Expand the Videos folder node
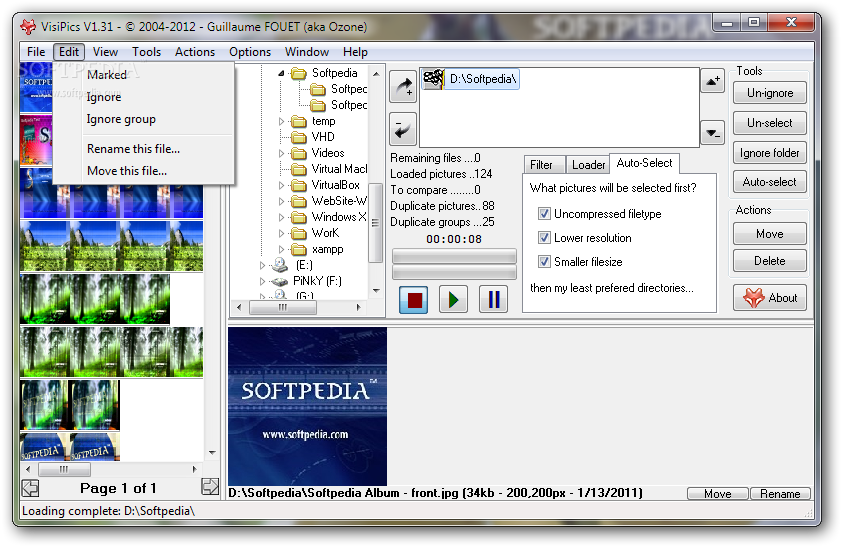842x547 pixels. pyautogui.click(x=281, y=154)
